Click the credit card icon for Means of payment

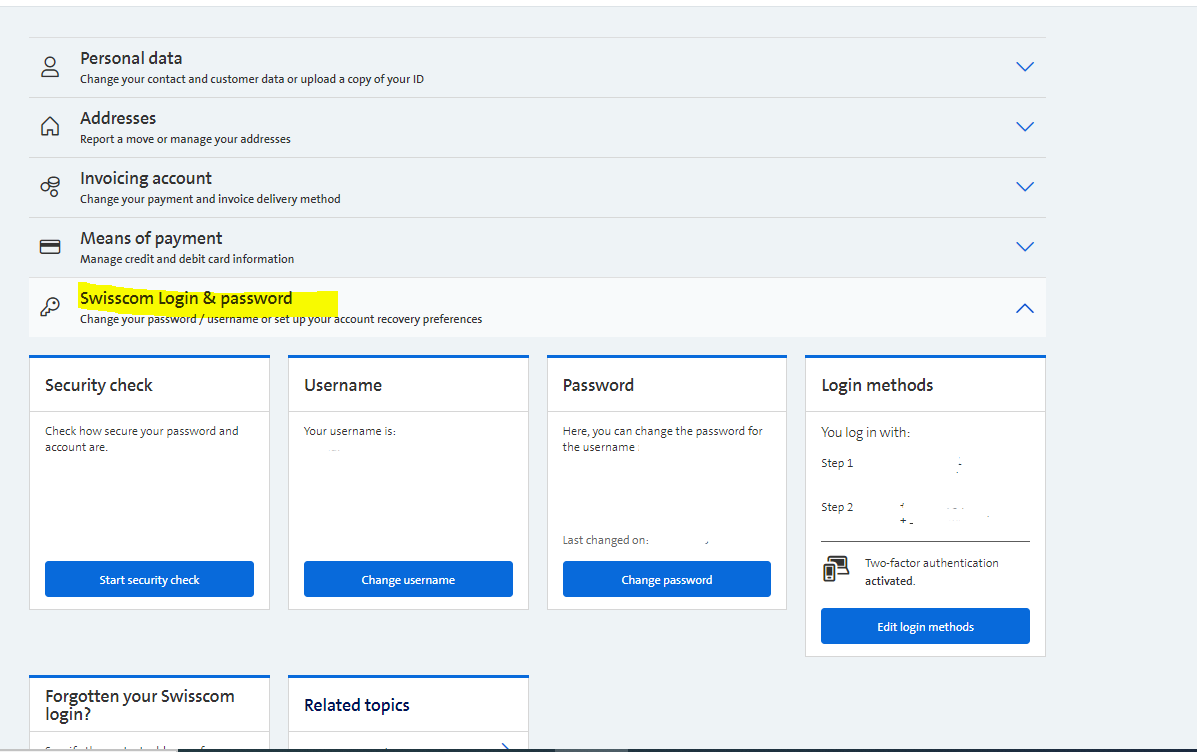click(50, 247)
